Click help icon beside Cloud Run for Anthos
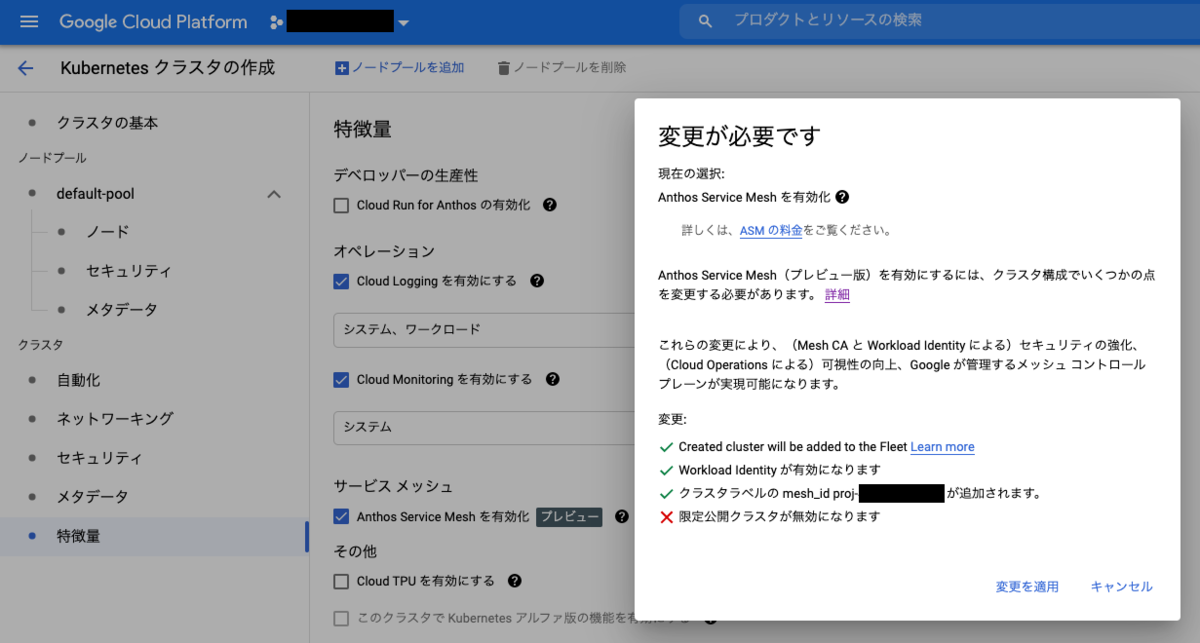The image size is (1200, 643). coord(549,204)
